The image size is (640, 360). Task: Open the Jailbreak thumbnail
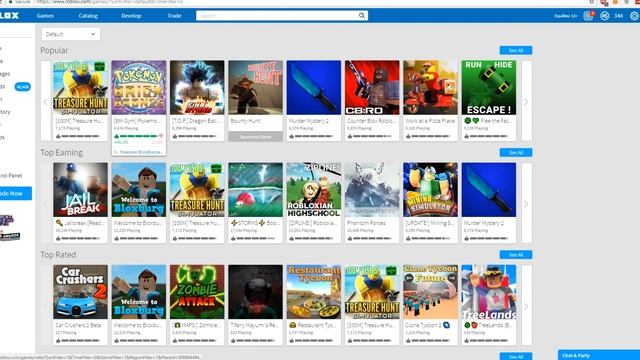point(80,190)
